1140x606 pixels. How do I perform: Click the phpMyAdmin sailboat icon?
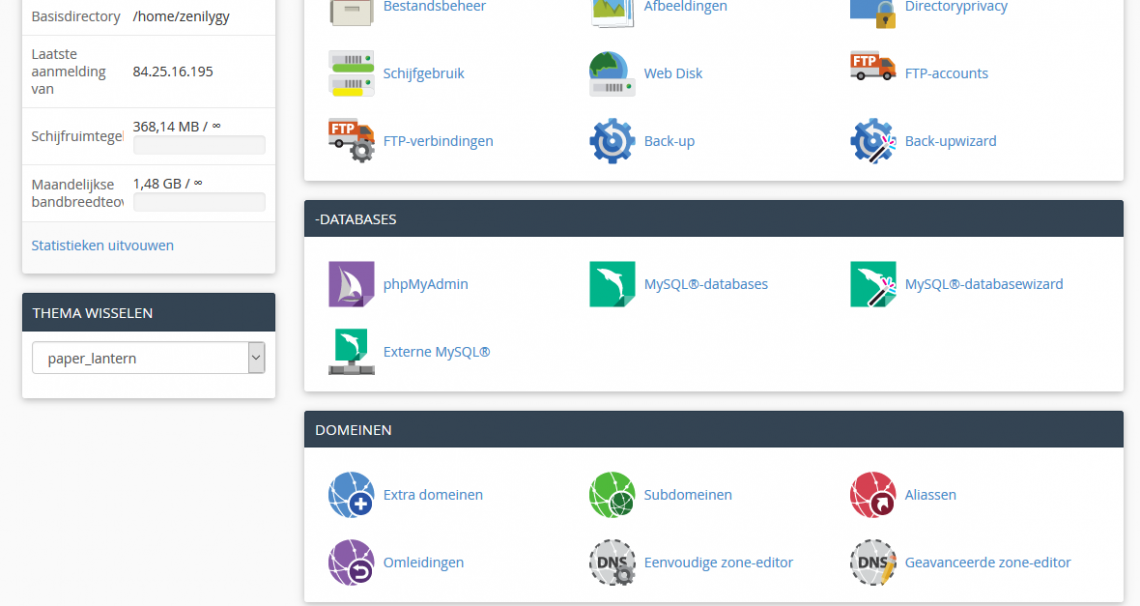point(351,284)
